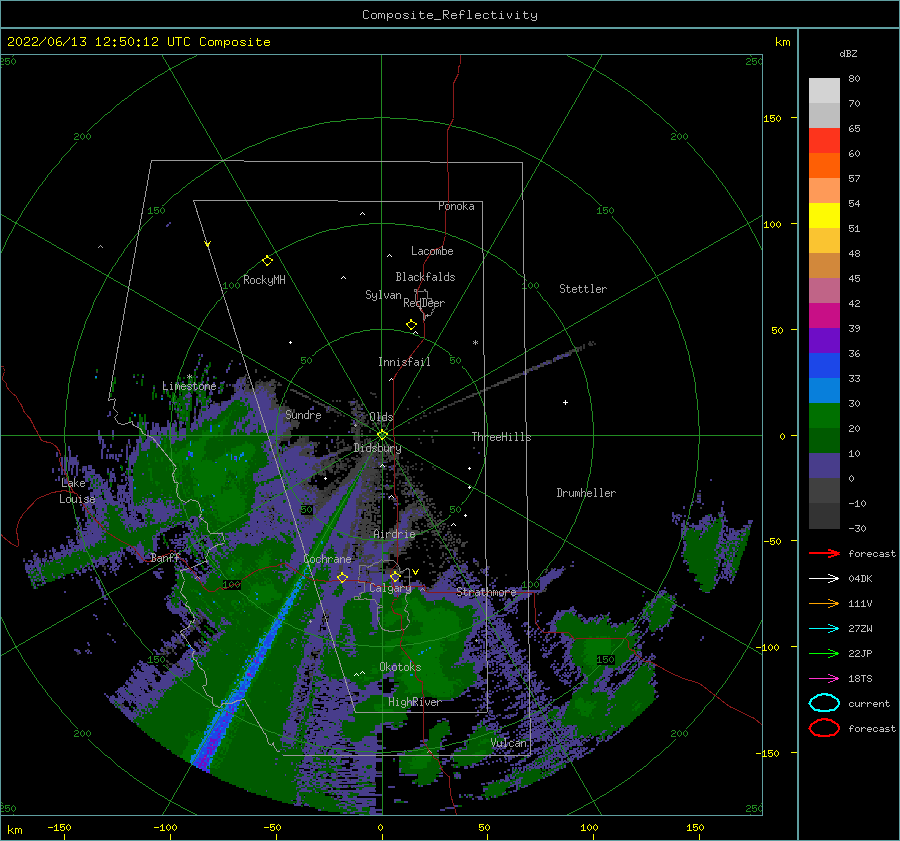The width and height of the screenshot is (900, 841).
Task: Select the purple 36-39 dBZ swatch
Action: [x=824, y=341]
